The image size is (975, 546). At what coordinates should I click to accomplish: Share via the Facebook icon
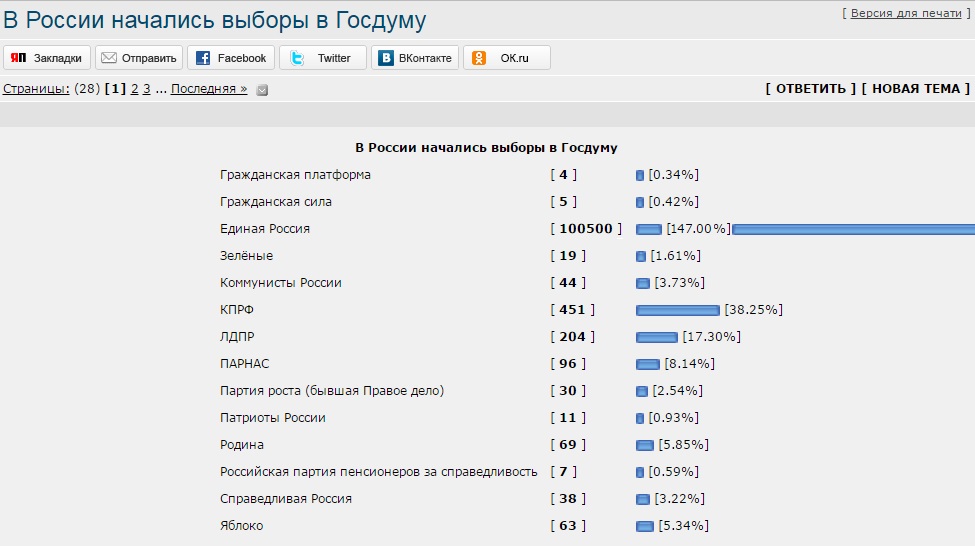pyautogui.click(x=203, y=58)
